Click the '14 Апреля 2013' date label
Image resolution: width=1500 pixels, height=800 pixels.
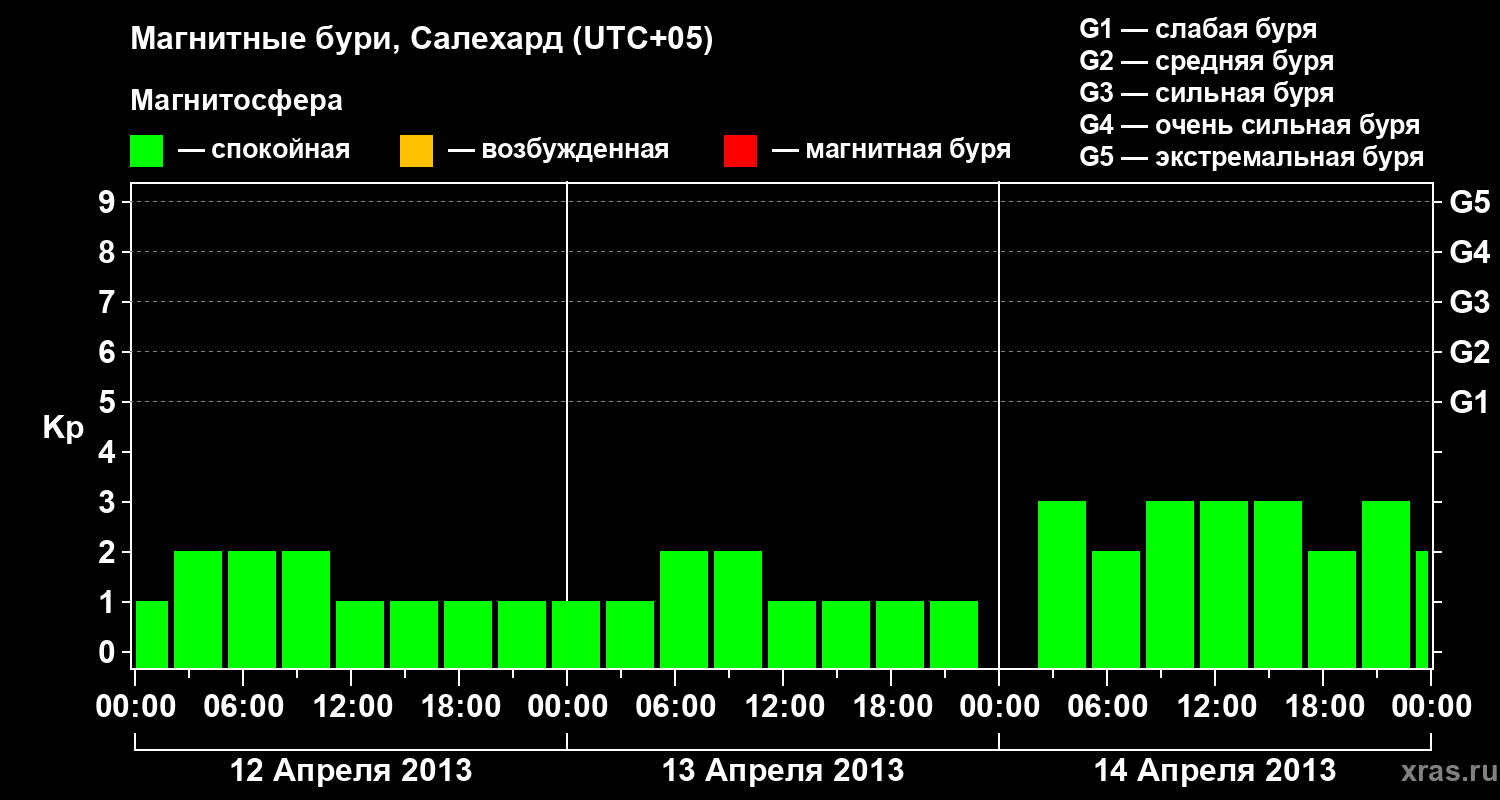coord(1215,771)
